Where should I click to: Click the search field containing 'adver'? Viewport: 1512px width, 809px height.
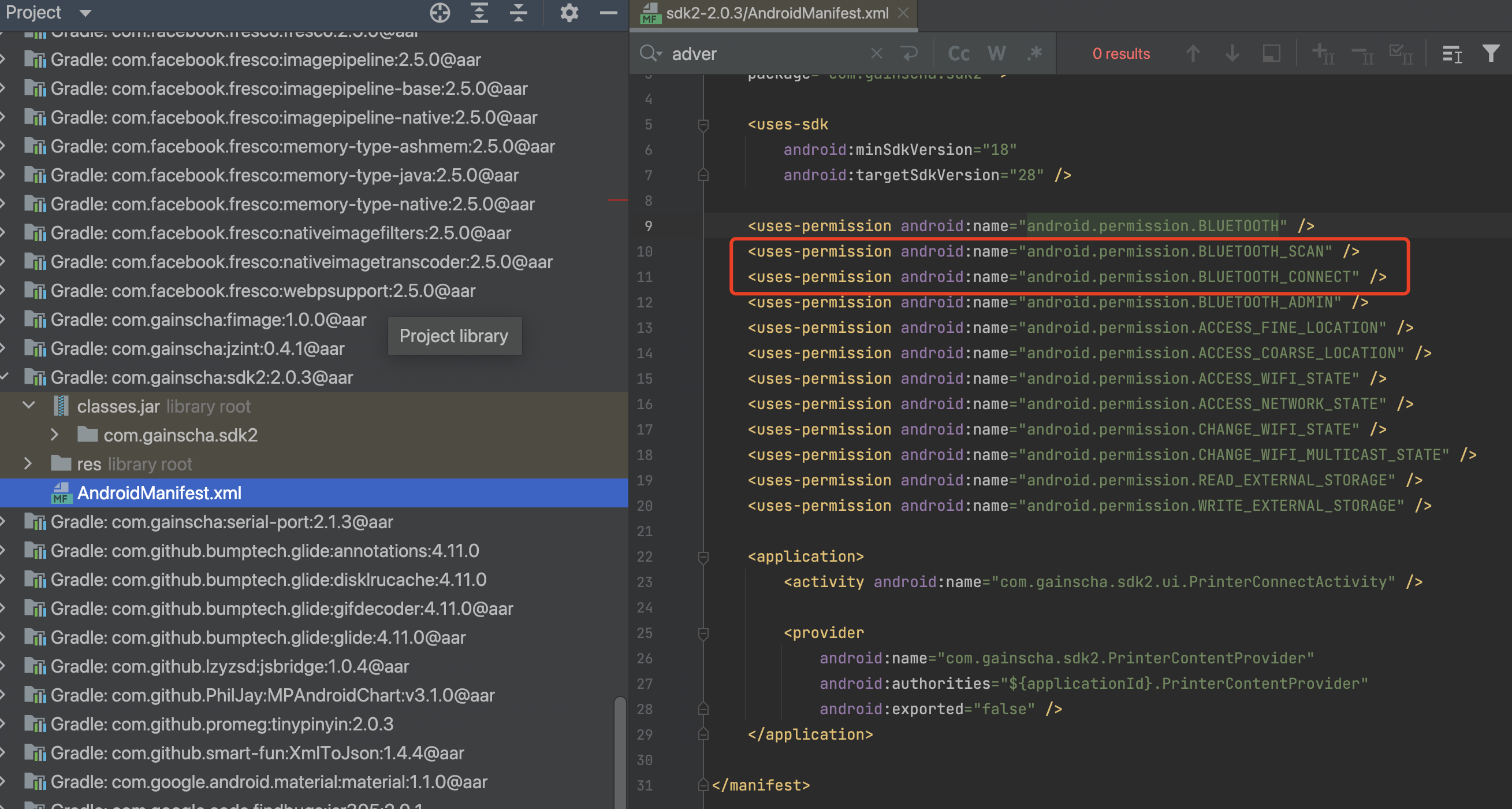click(763, 53)
